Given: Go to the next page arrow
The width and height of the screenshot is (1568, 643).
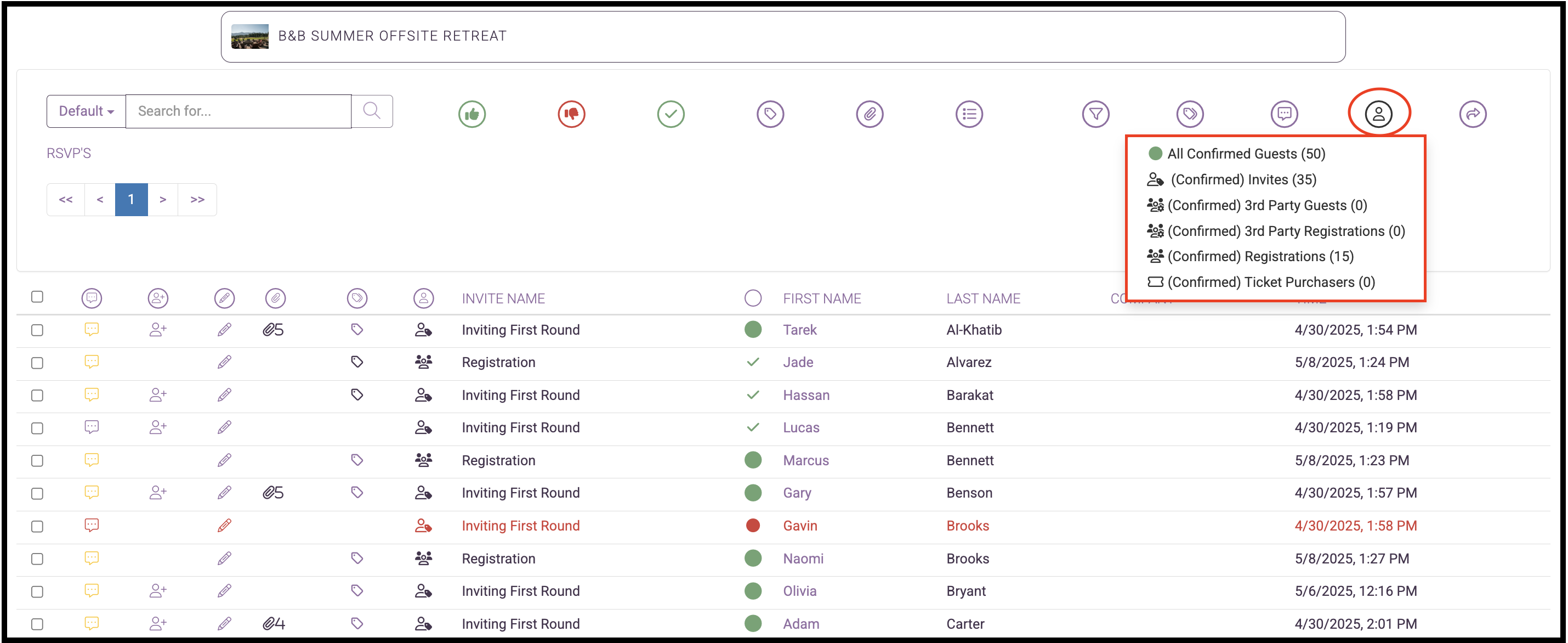Looking at the screenshot, I should tap(162, 199).
